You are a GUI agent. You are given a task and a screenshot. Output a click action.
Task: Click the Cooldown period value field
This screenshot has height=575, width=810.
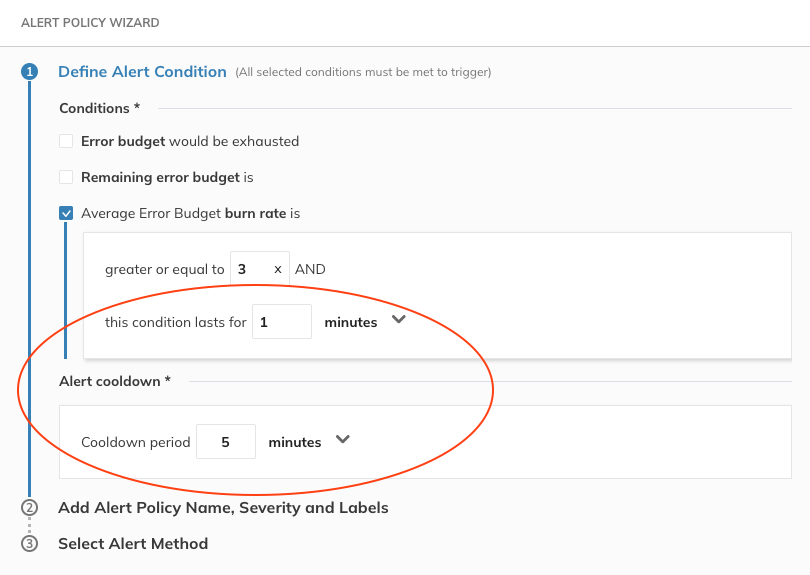tap(225, 442)
